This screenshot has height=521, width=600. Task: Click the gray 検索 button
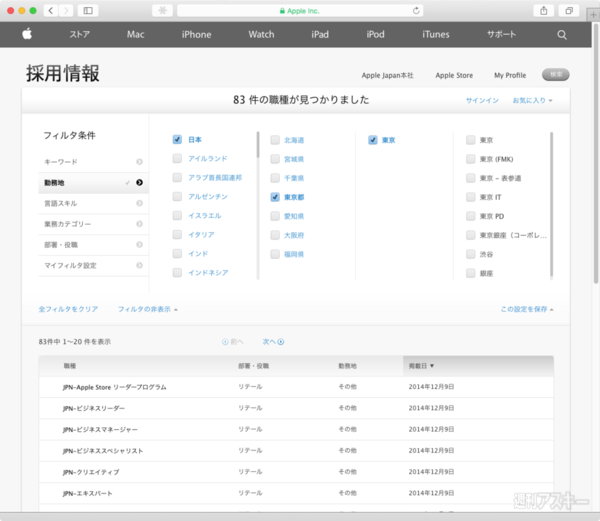pyautogui.click(x=556, y=75)
